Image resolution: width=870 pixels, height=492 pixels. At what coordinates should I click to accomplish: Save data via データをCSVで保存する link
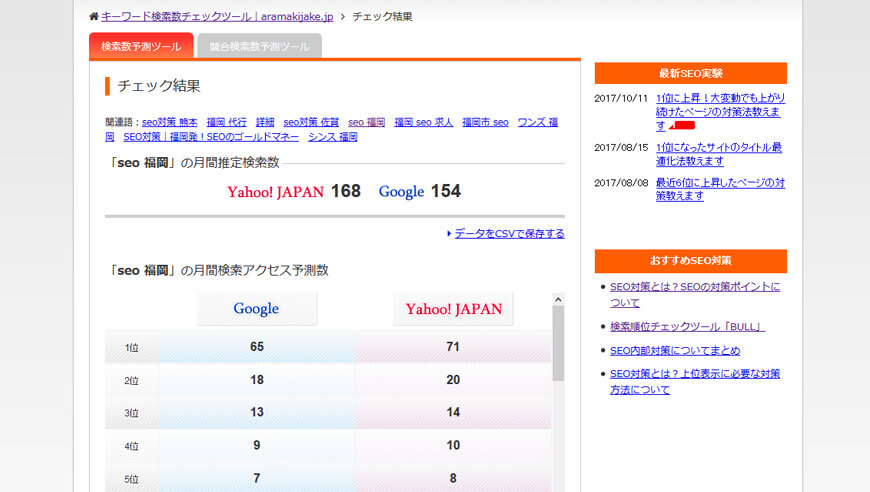pos(509,234)
